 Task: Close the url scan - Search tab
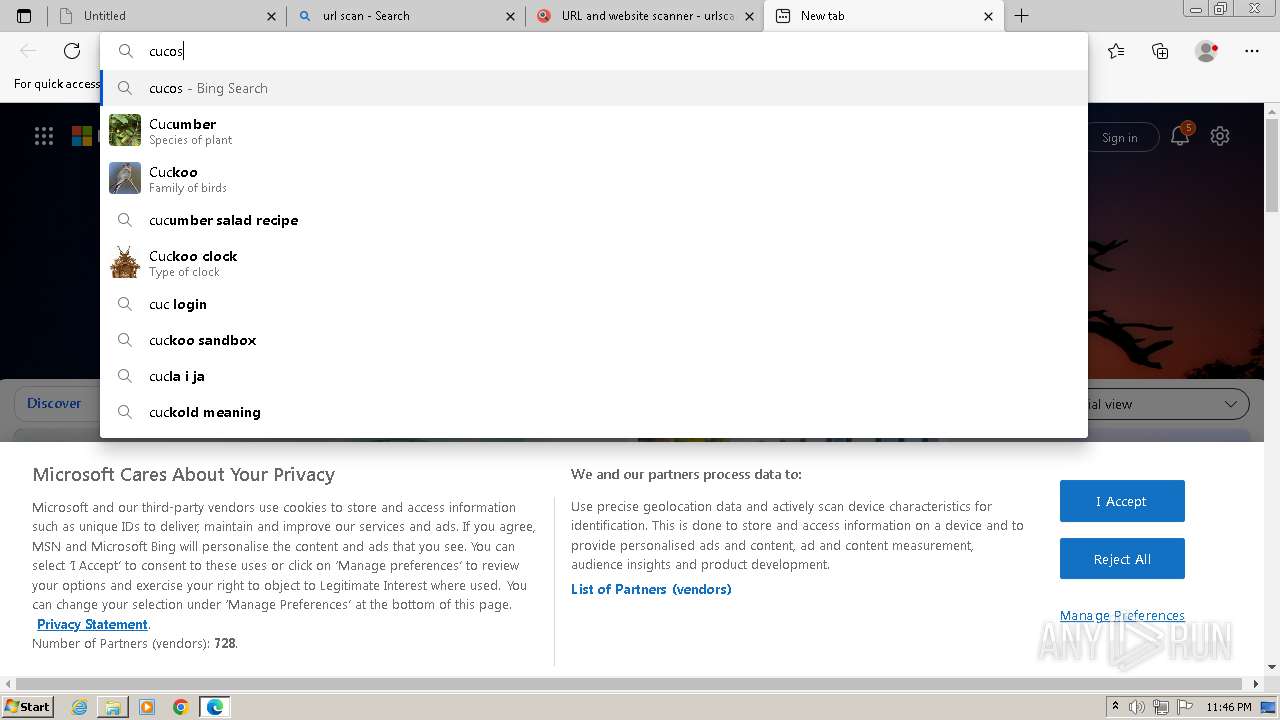pos(510,16)
